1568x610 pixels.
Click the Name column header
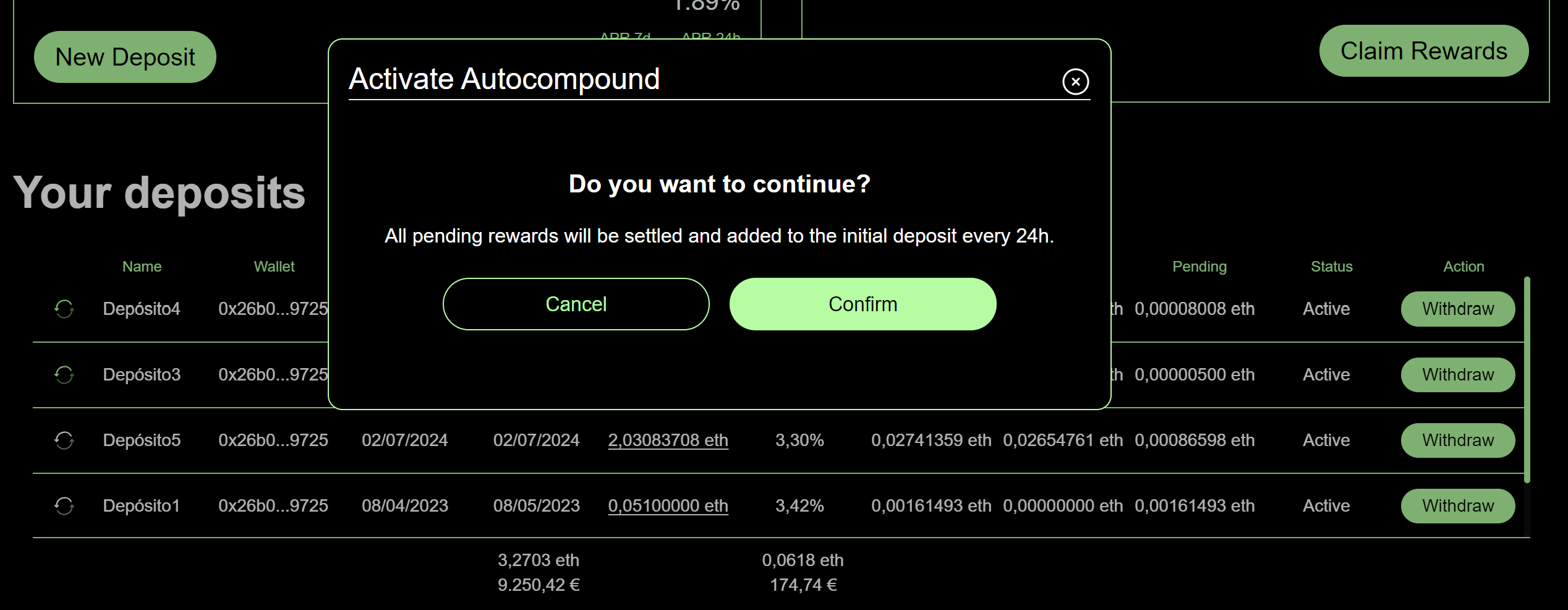tap(142, 267)
